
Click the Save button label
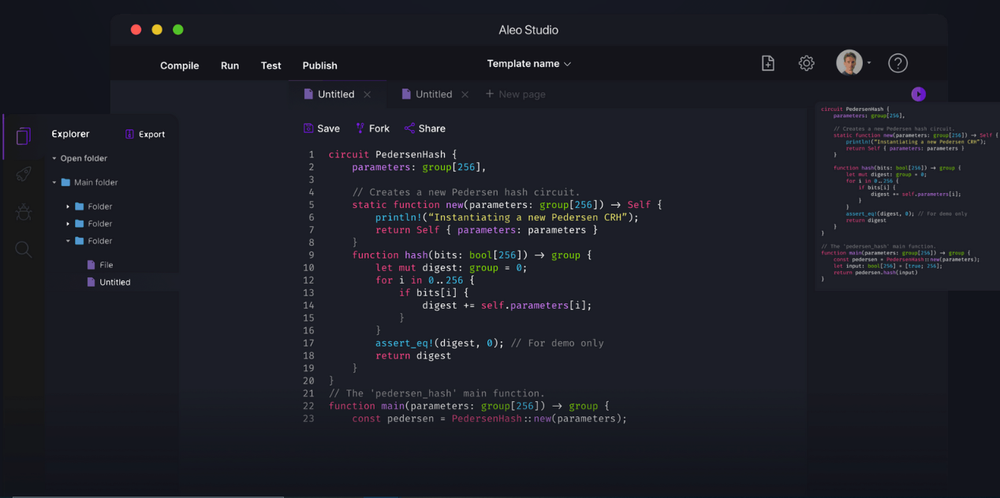click(x=328, y=128)
